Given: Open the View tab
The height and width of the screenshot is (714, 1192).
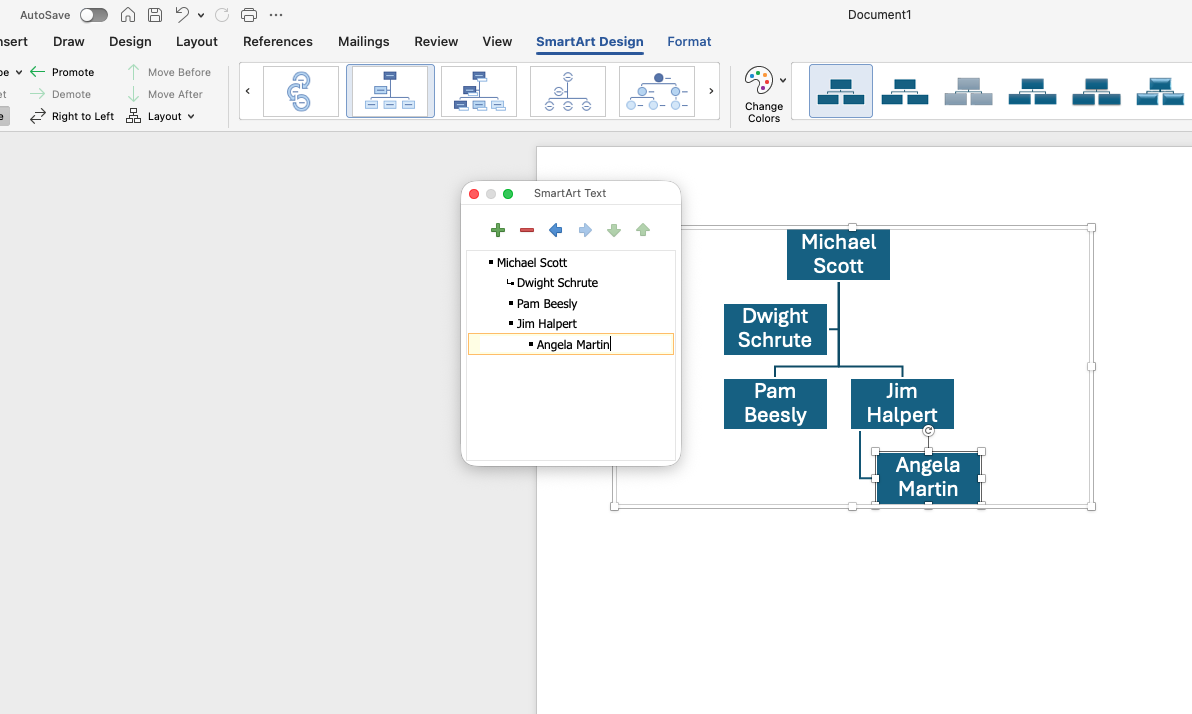Looking at the screenshot, I should point(497,41).
